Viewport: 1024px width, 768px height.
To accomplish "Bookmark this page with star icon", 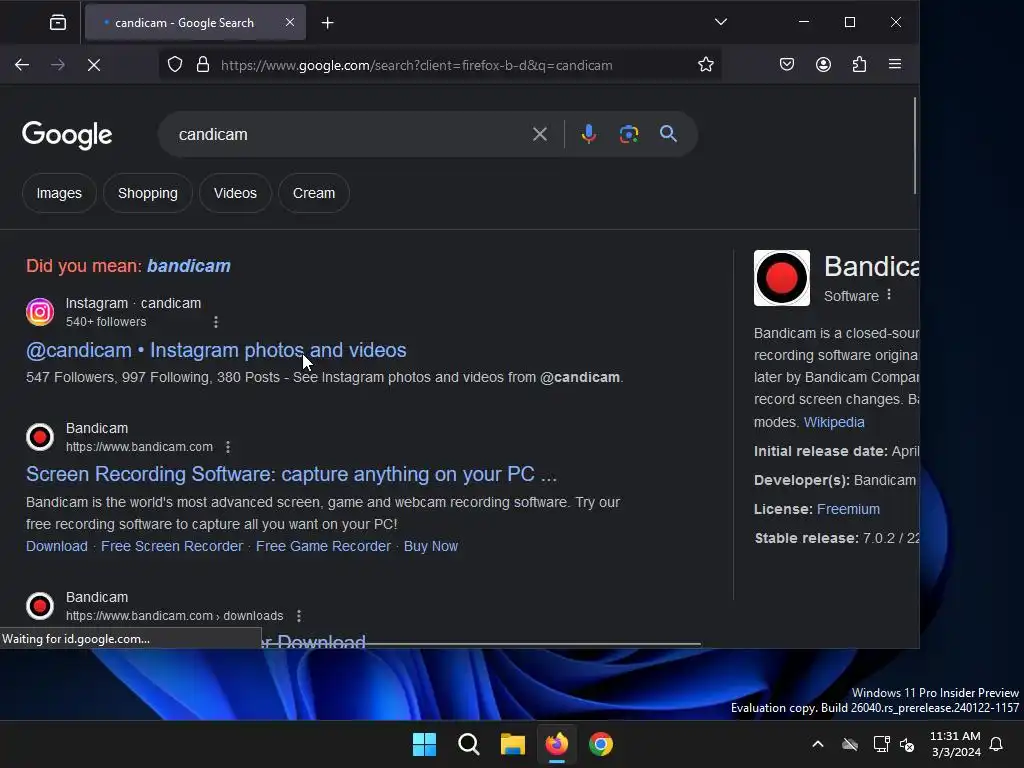I will [706, 65].
